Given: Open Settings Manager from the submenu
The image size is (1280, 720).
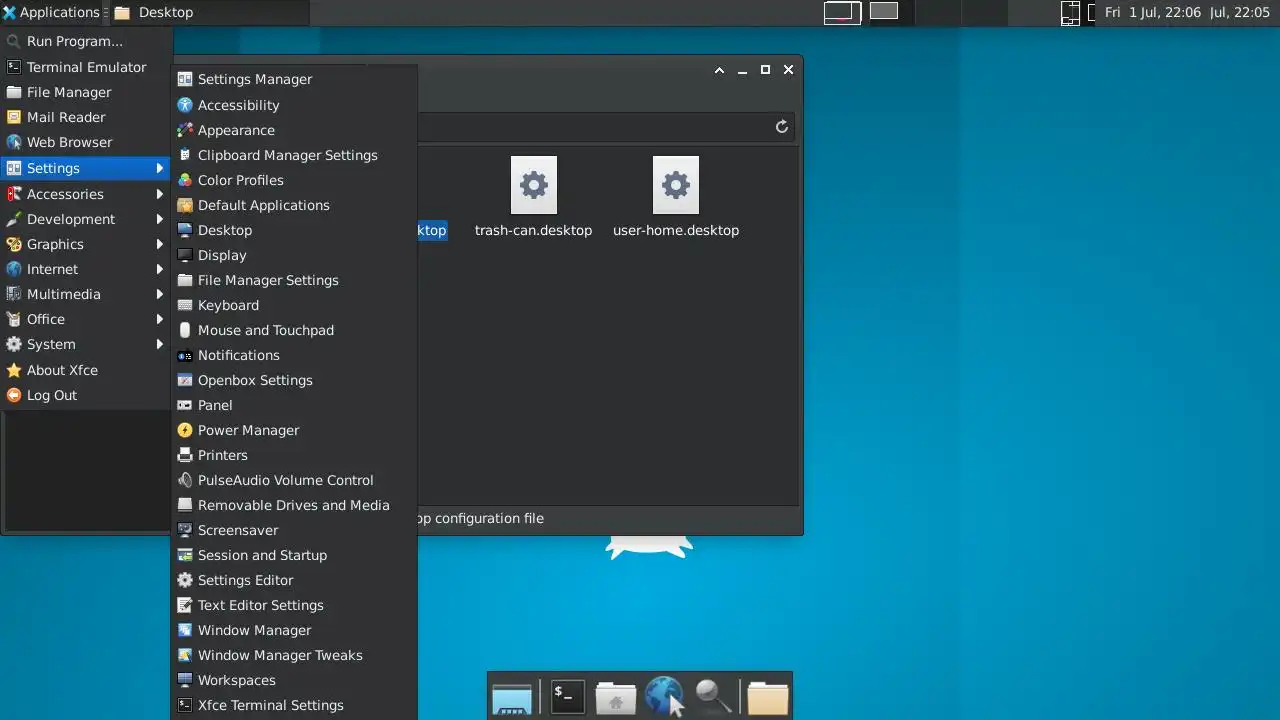Looking at the screenshot, I should point(294,79).
